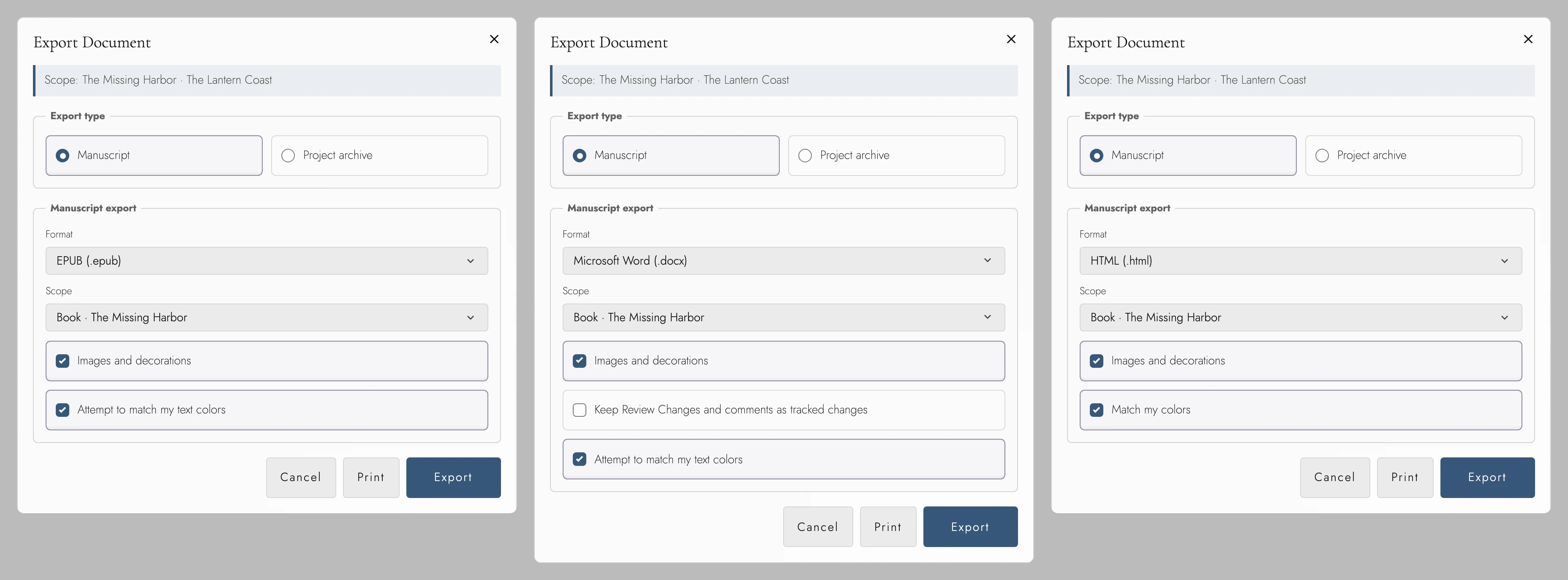This screenshot has height=580, width=1568.
Task: Uncheck Match my colors checkbox
Action: click(1096, 410)
